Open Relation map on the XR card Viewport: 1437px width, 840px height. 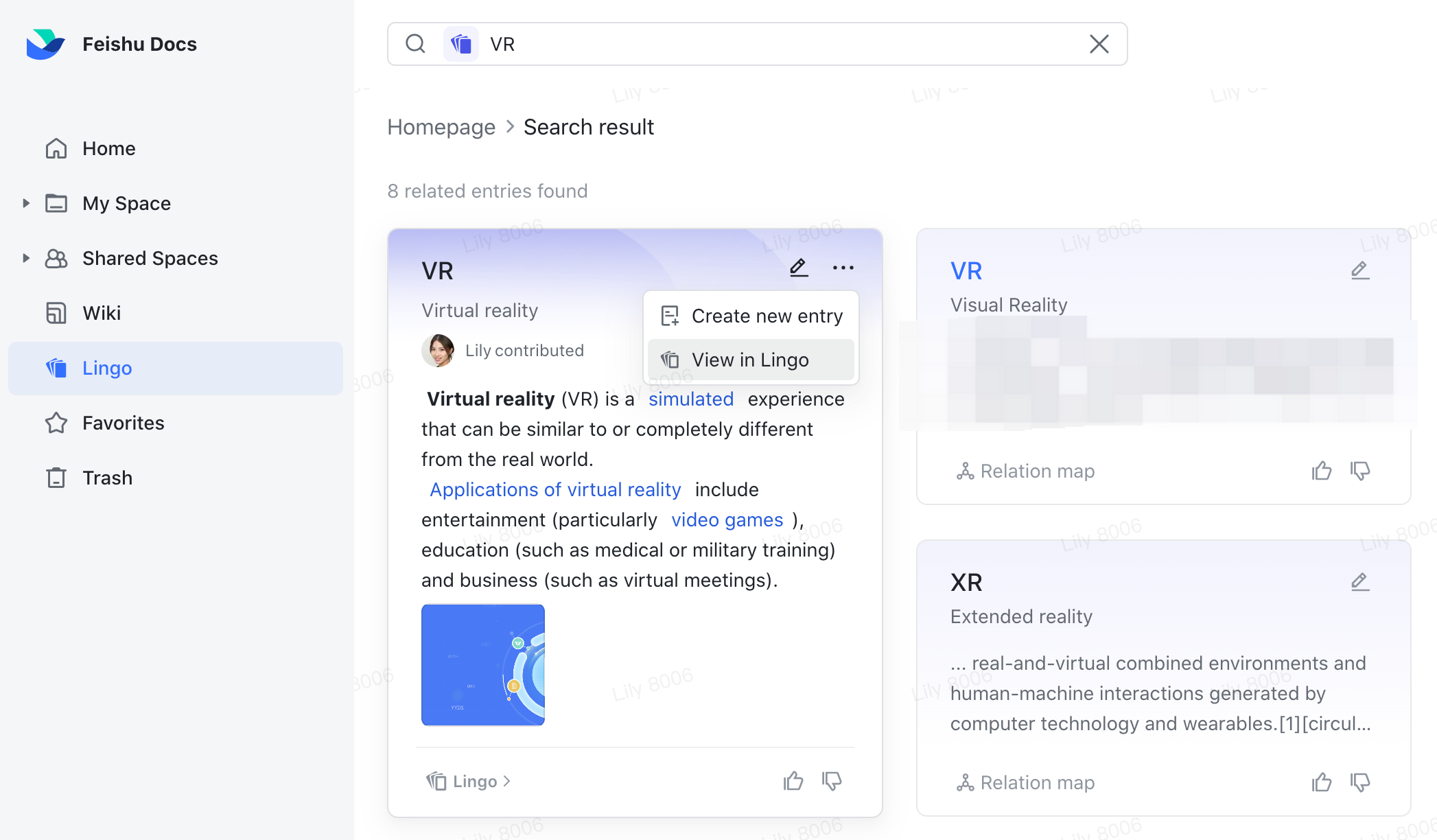[x=1026, y=782]
